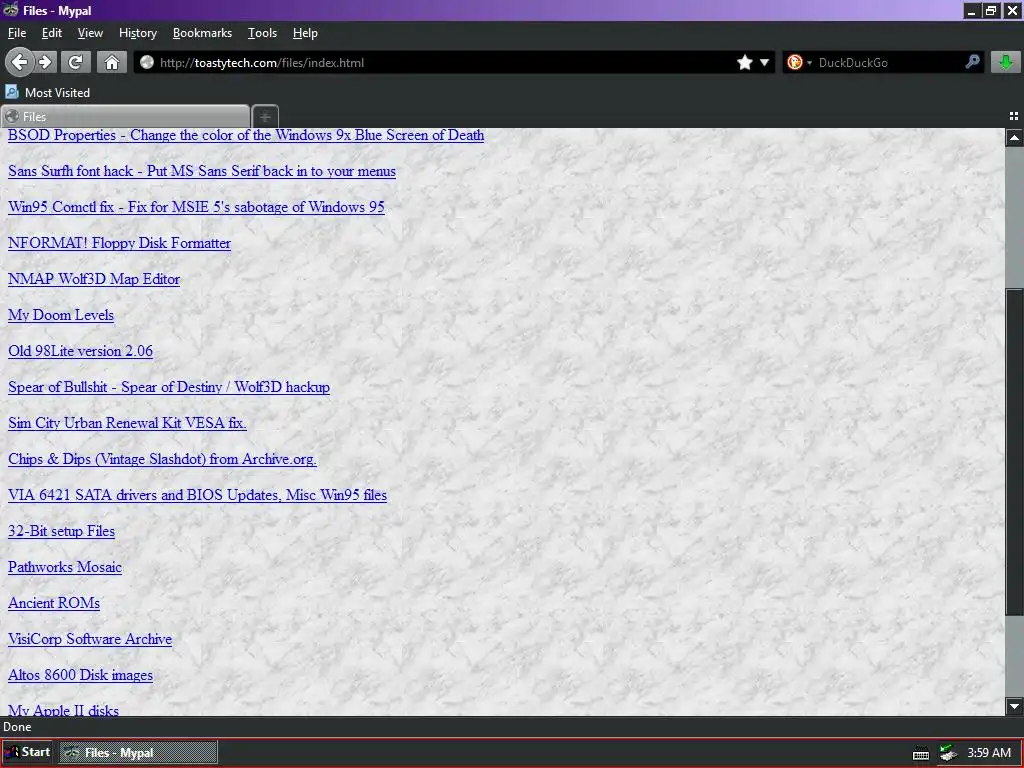Screen dimensions: 1024x768
Task: Reload the page with the refresh icon
Action: click(x=76, y=62)
